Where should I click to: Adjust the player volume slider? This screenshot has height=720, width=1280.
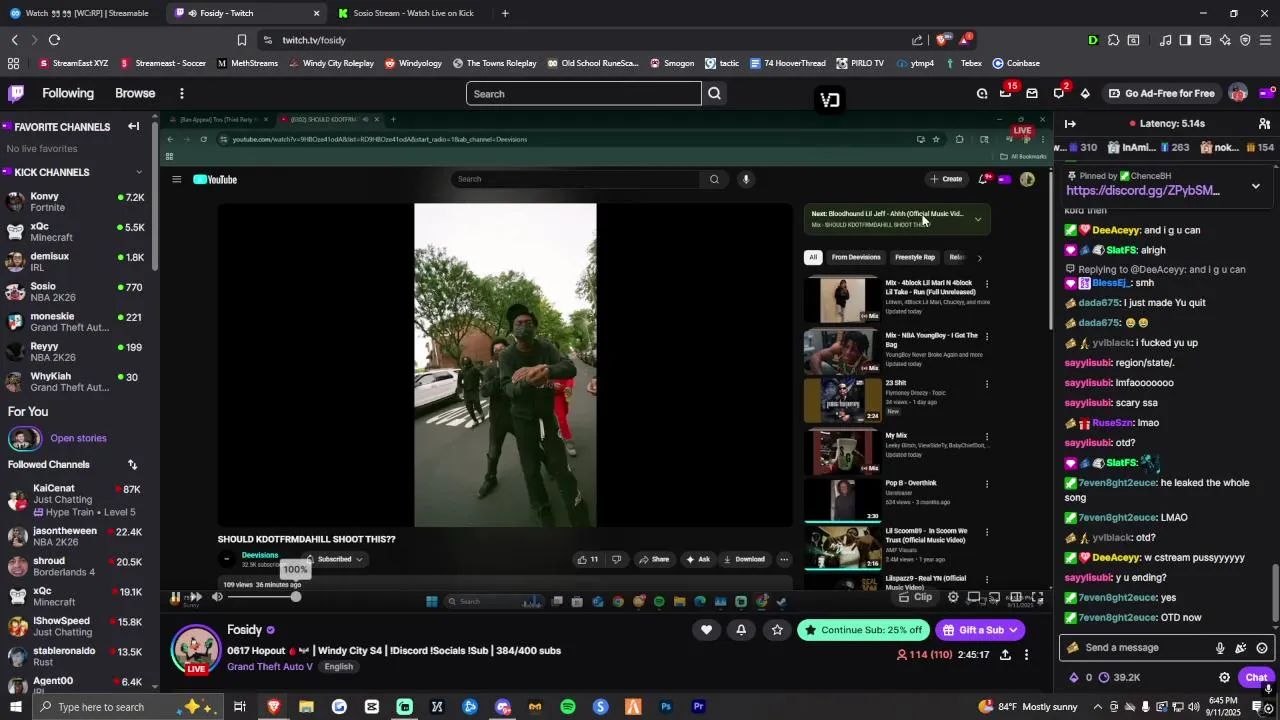click(264, 597)
